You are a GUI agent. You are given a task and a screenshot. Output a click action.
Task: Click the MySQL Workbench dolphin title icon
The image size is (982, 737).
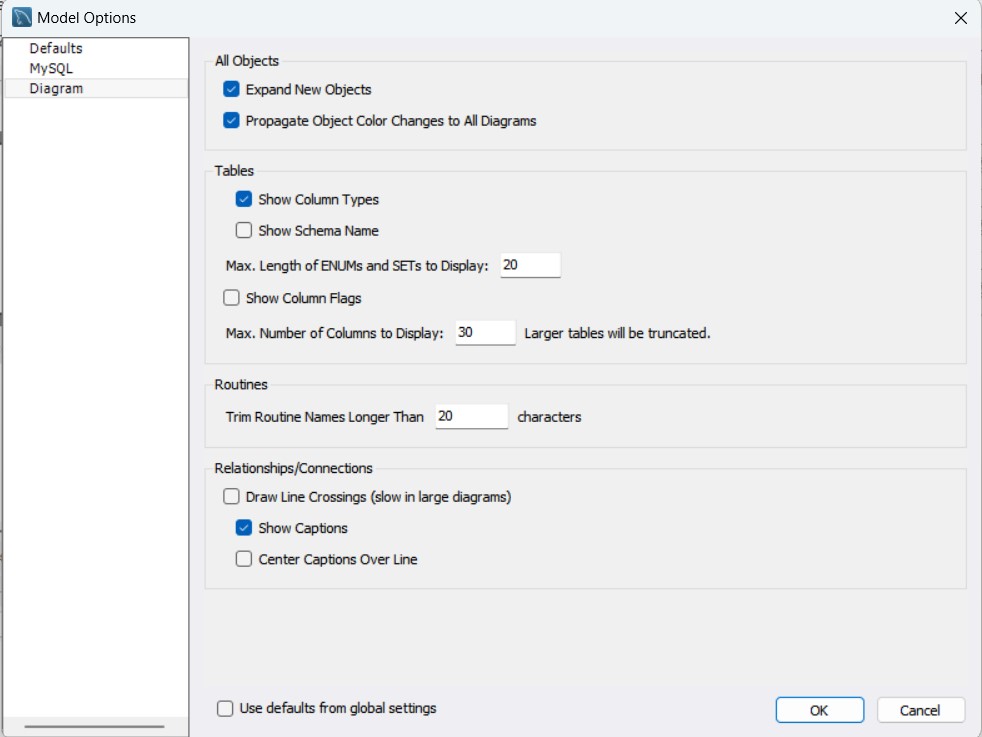point(21,17)
